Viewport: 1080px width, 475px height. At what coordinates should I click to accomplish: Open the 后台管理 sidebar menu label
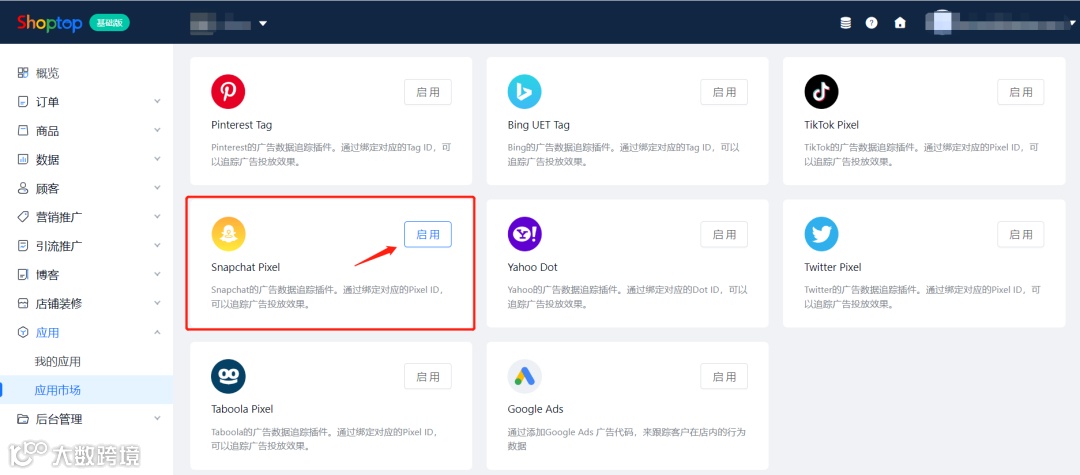point(59,419)
